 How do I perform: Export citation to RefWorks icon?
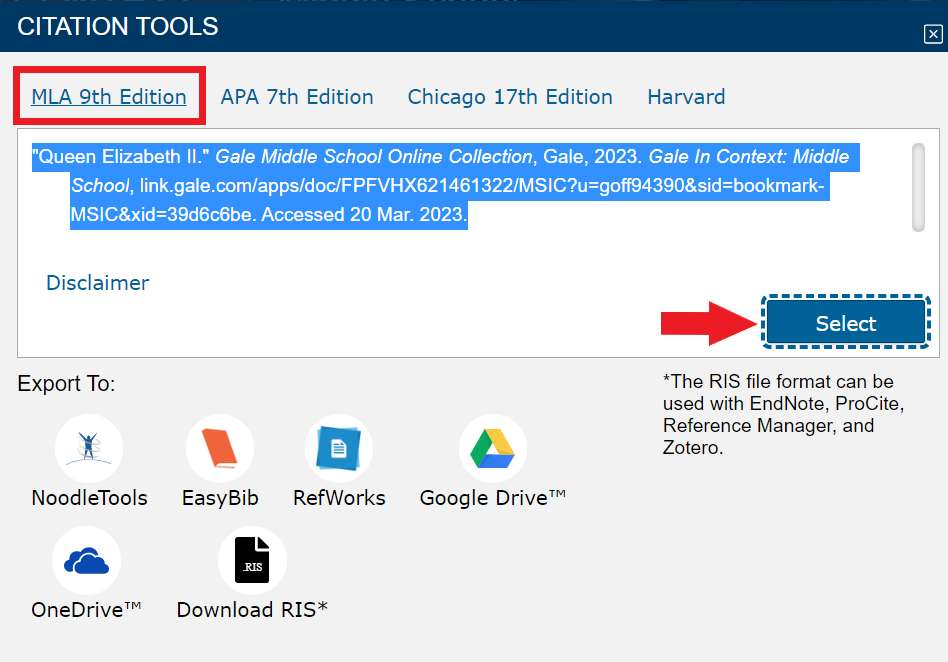click(x=339, y=449)
